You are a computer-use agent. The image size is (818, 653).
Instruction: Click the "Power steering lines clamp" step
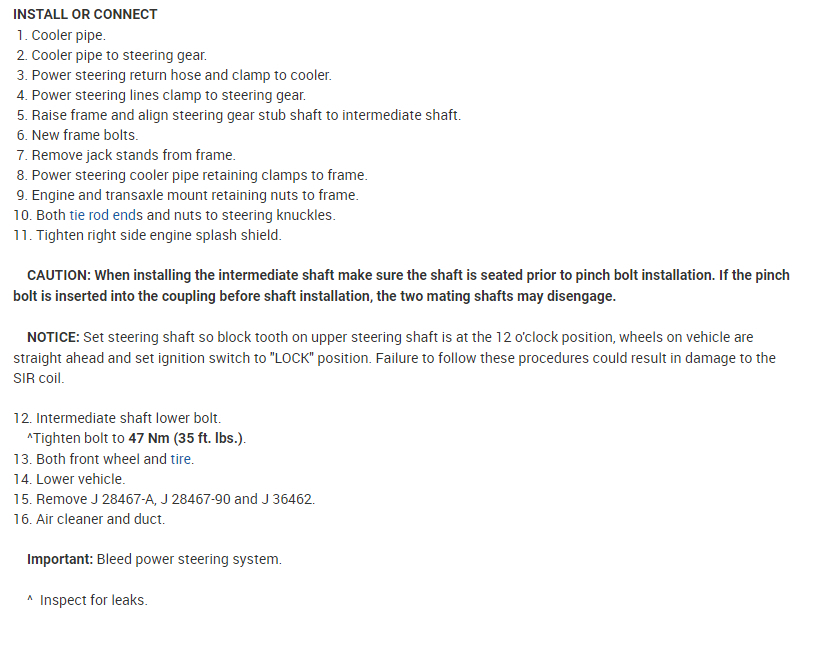[x=168, y=95]
